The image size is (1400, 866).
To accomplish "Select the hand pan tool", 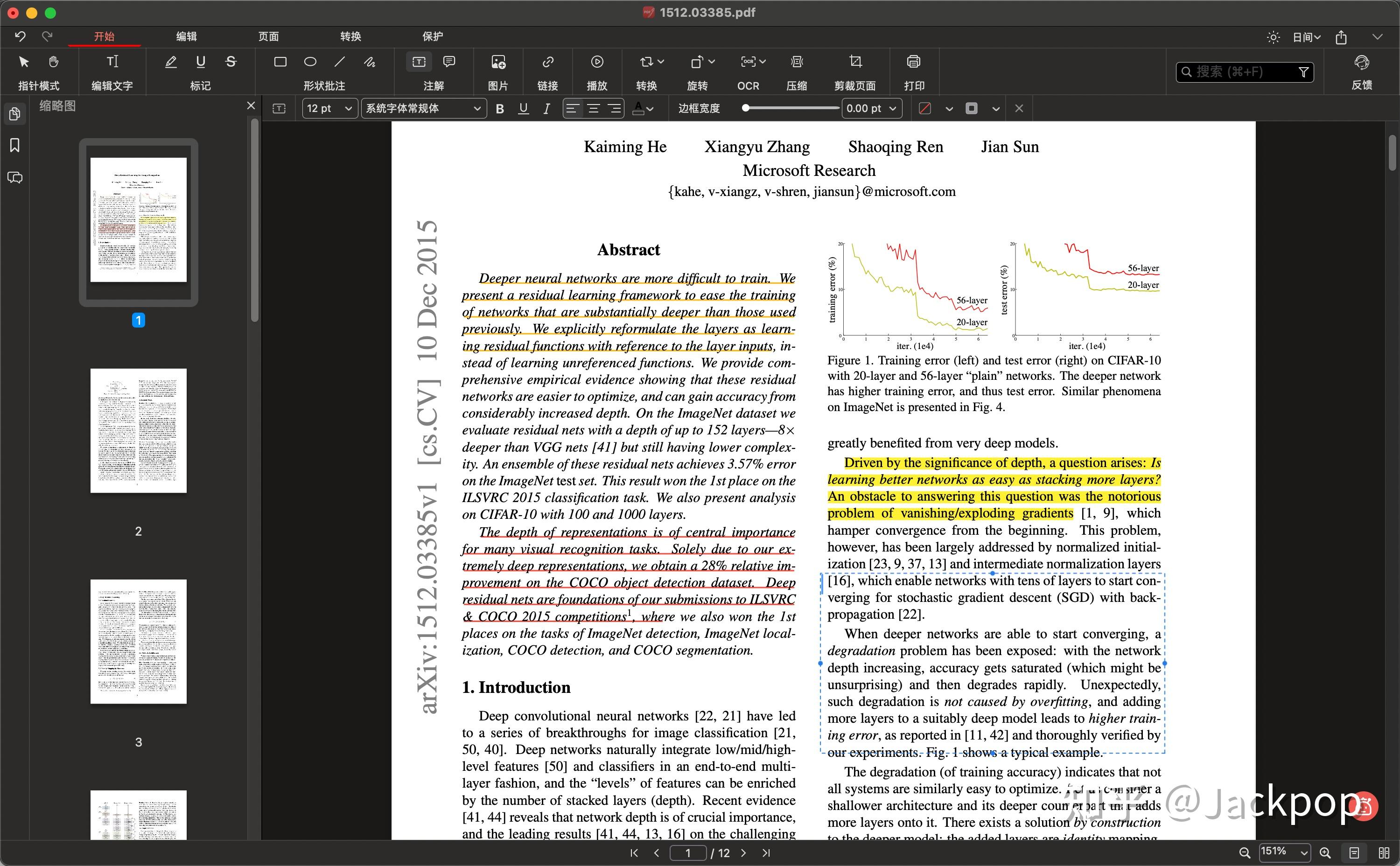I will 53,61.
